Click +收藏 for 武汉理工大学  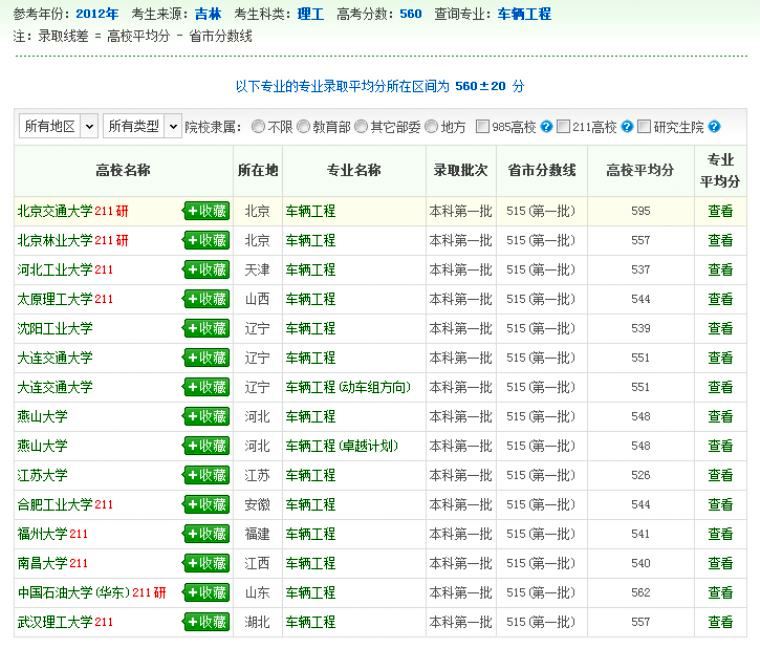coord(206,622)
